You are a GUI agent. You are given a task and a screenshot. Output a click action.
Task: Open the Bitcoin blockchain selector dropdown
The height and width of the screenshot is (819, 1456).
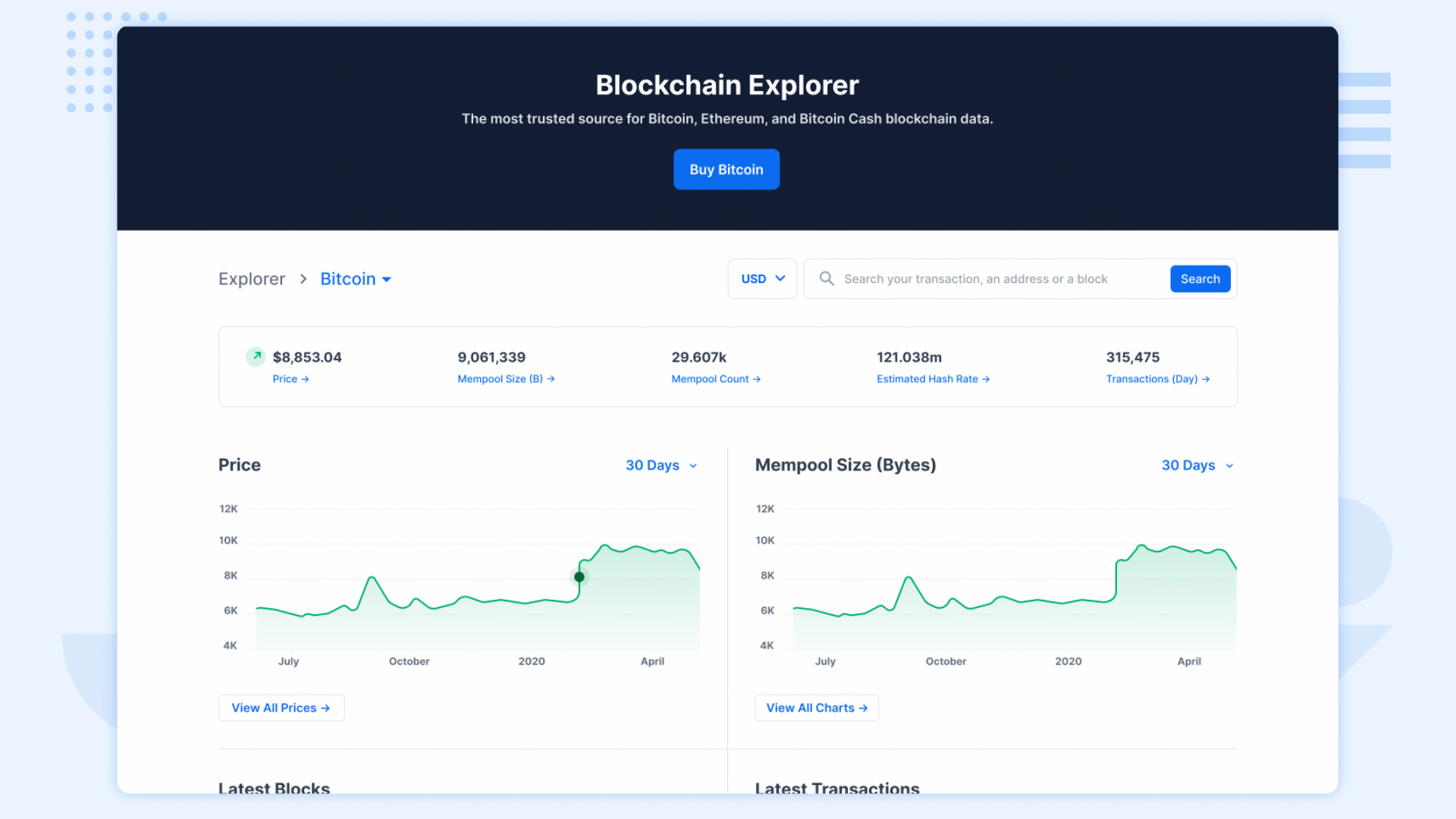coord(356,279)
